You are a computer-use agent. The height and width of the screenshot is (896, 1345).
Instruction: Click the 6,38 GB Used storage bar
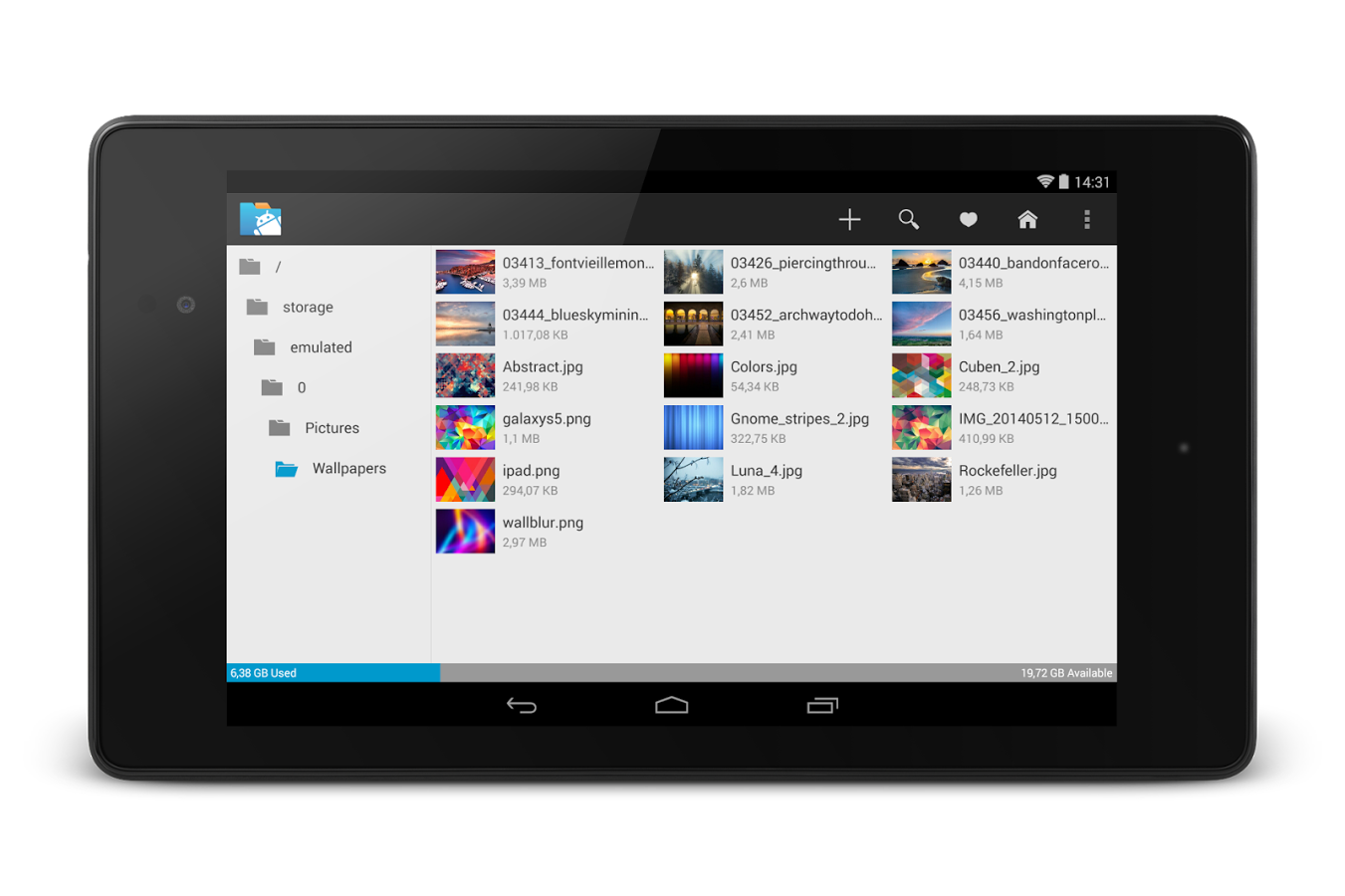(334, 673)
